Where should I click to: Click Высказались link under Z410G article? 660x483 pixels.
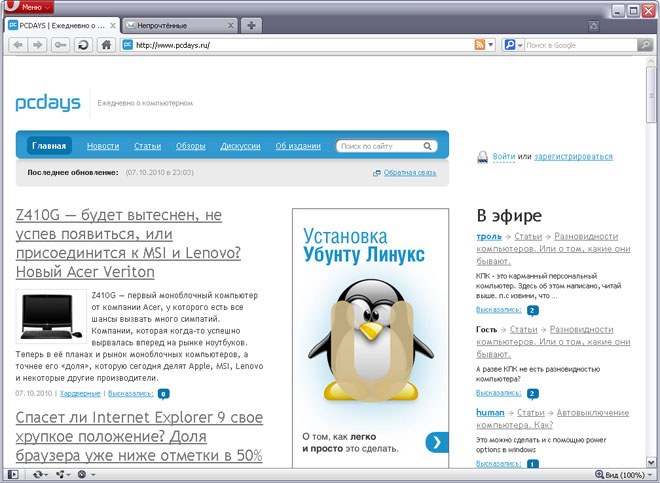pos(131,393)
